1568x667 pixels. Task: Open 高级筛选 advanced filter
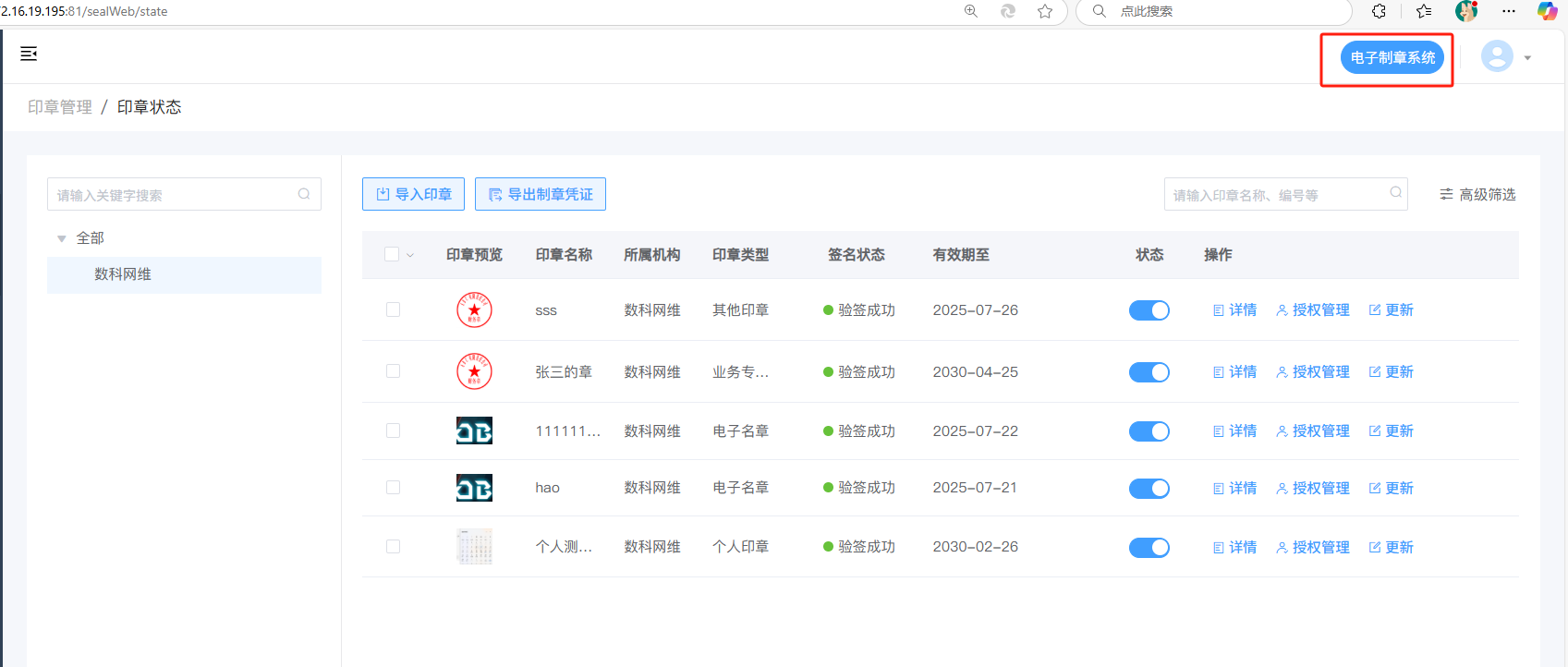1477,194
